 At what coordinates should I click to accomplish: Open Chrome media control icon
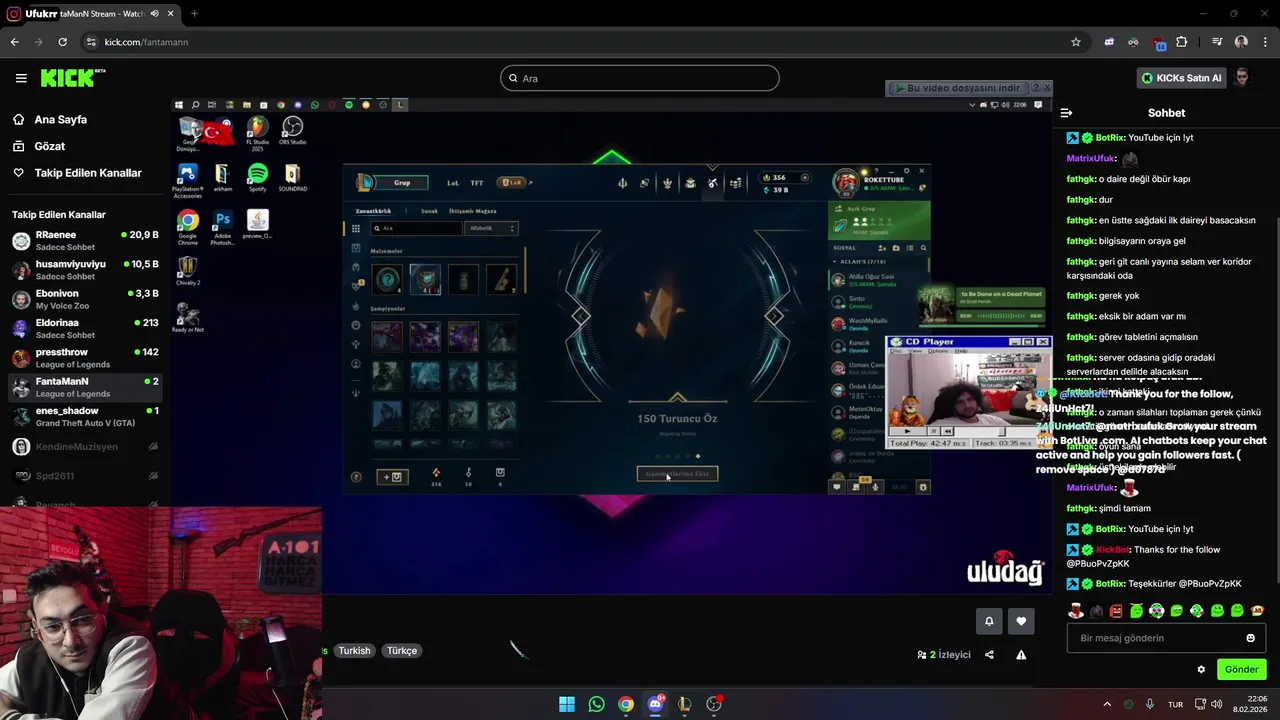(x=1217, y=42)
